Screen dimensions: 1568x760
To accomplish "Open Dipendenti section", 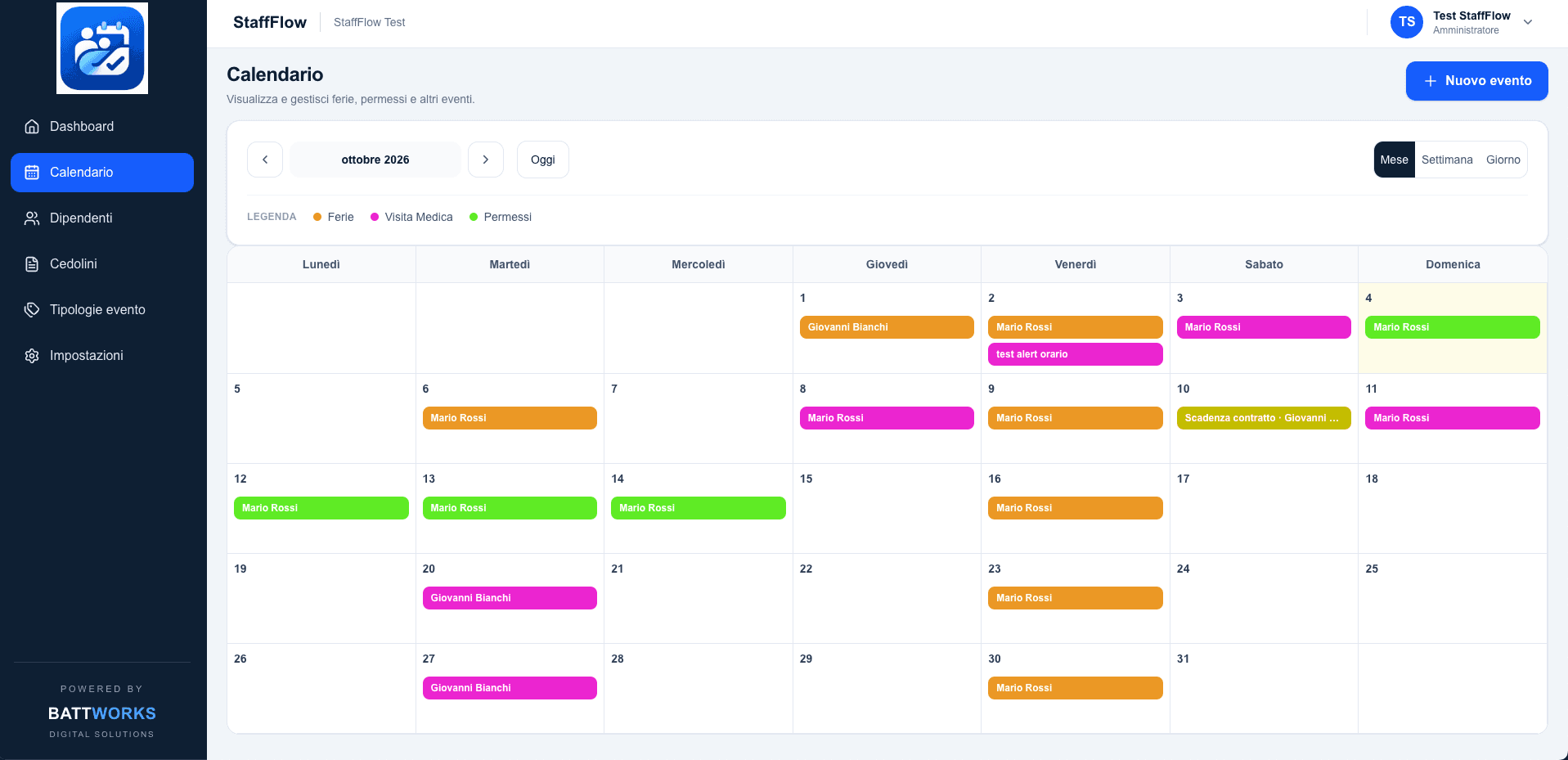I will (102, 218).
